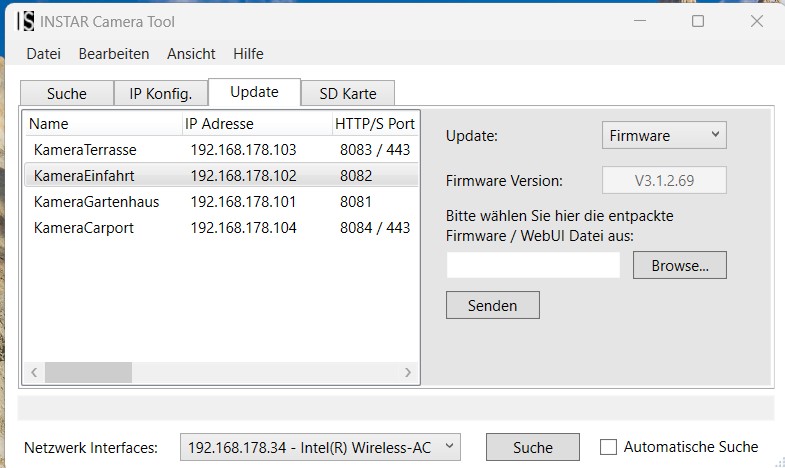Screen dimensions: 785x468
Task: Switch to the Suche tab
Action: tap(67, 94)
